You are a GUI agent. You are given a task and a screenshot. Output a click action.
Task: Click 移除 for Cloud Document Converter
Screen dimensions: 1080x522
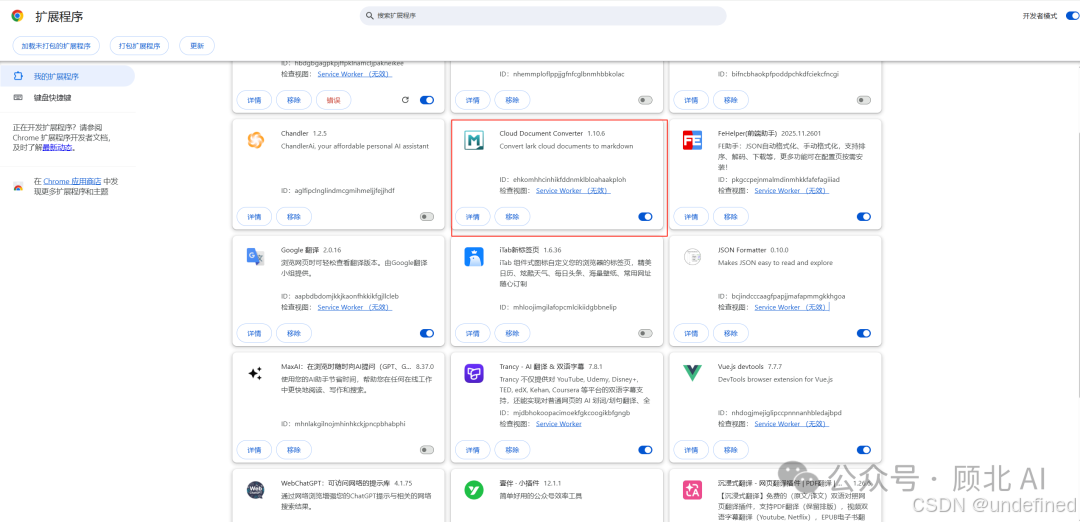coord(512,216)
